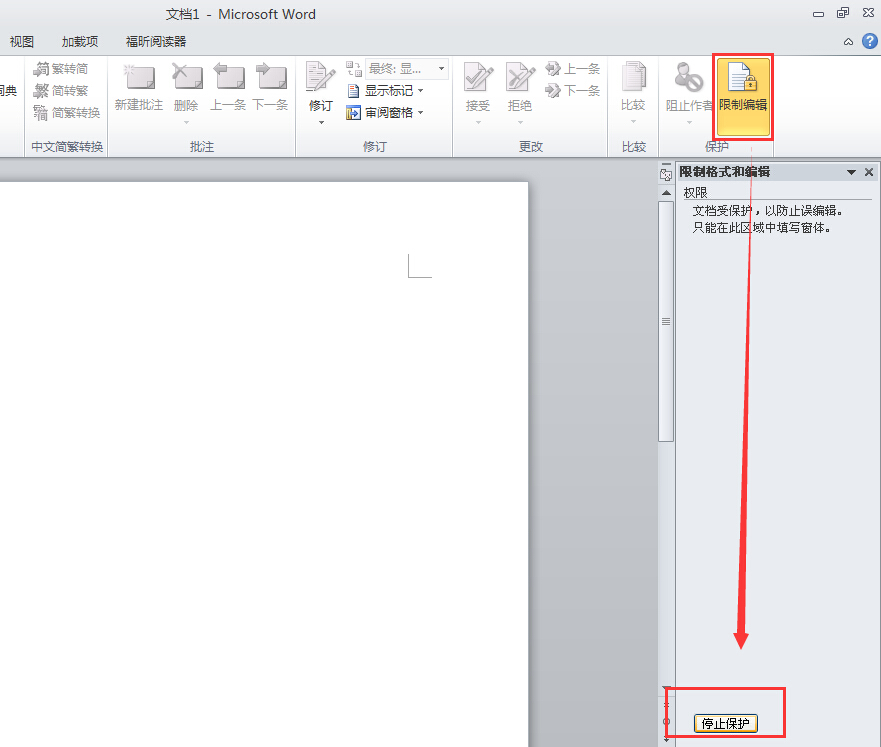
Task: Click the Show Markup (显示标记) icon
Action: pyautogui.click(x=353, y=90)
